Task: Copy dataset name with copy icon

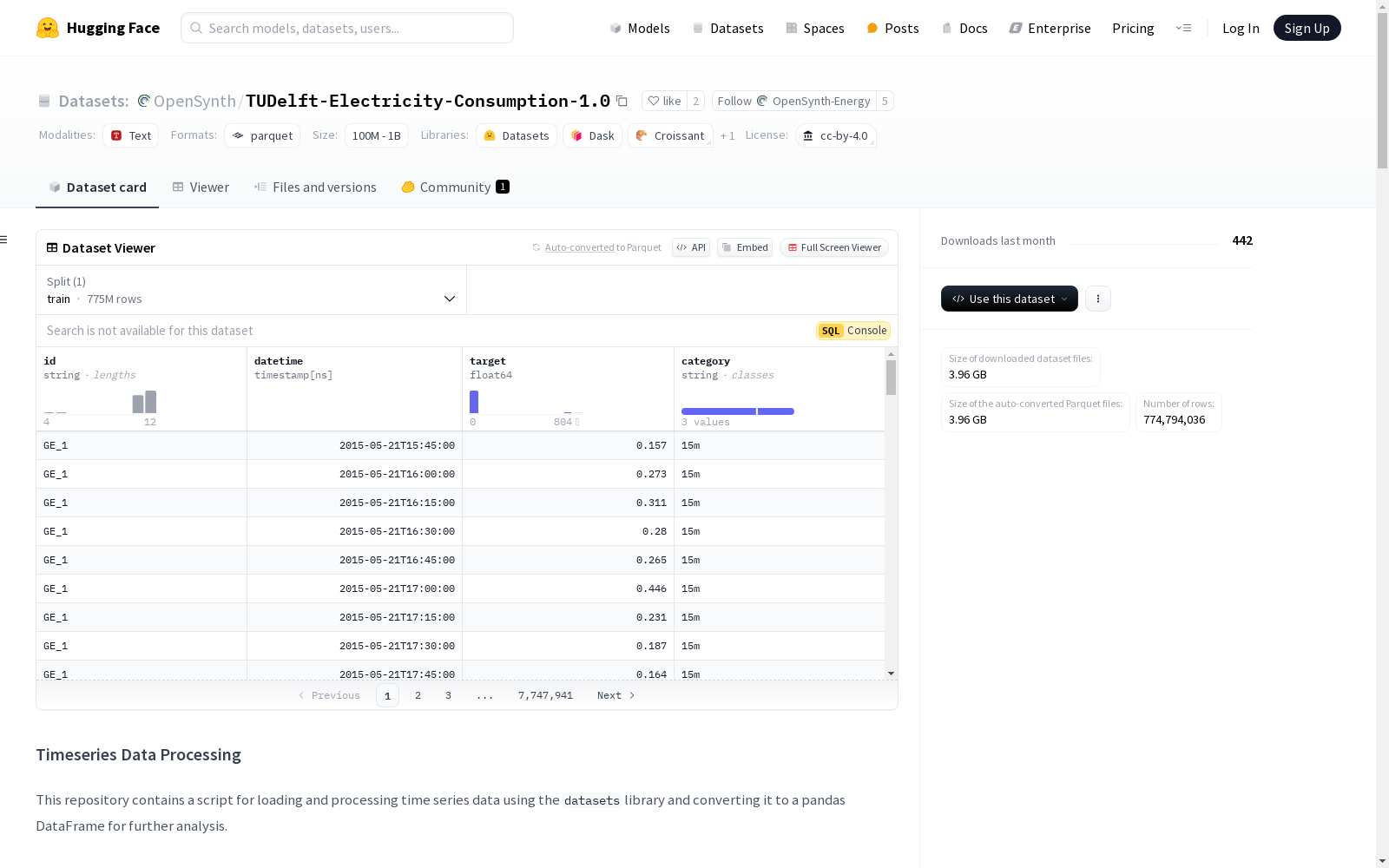Action: (x=622, y=101)
